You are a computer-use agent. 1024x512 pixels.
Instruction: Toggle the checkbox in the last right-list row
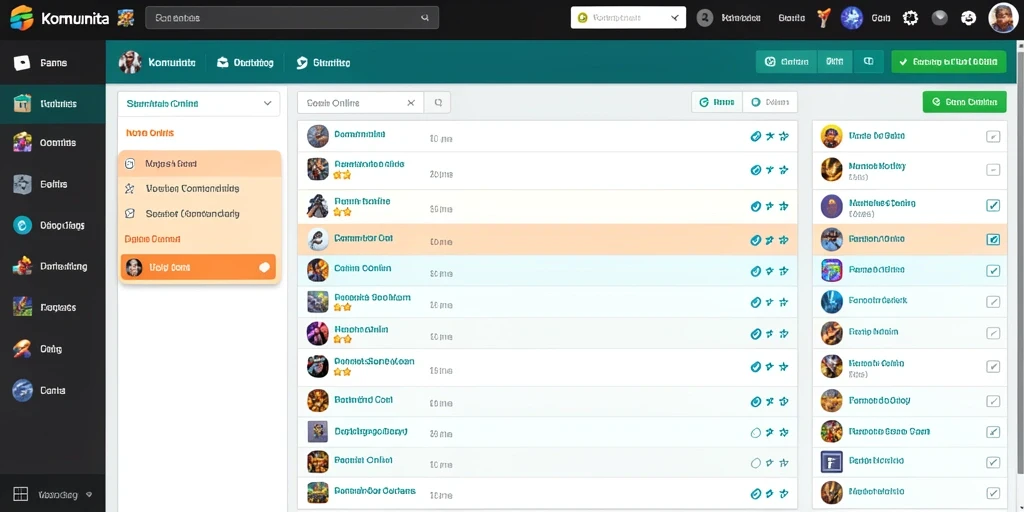993,492
